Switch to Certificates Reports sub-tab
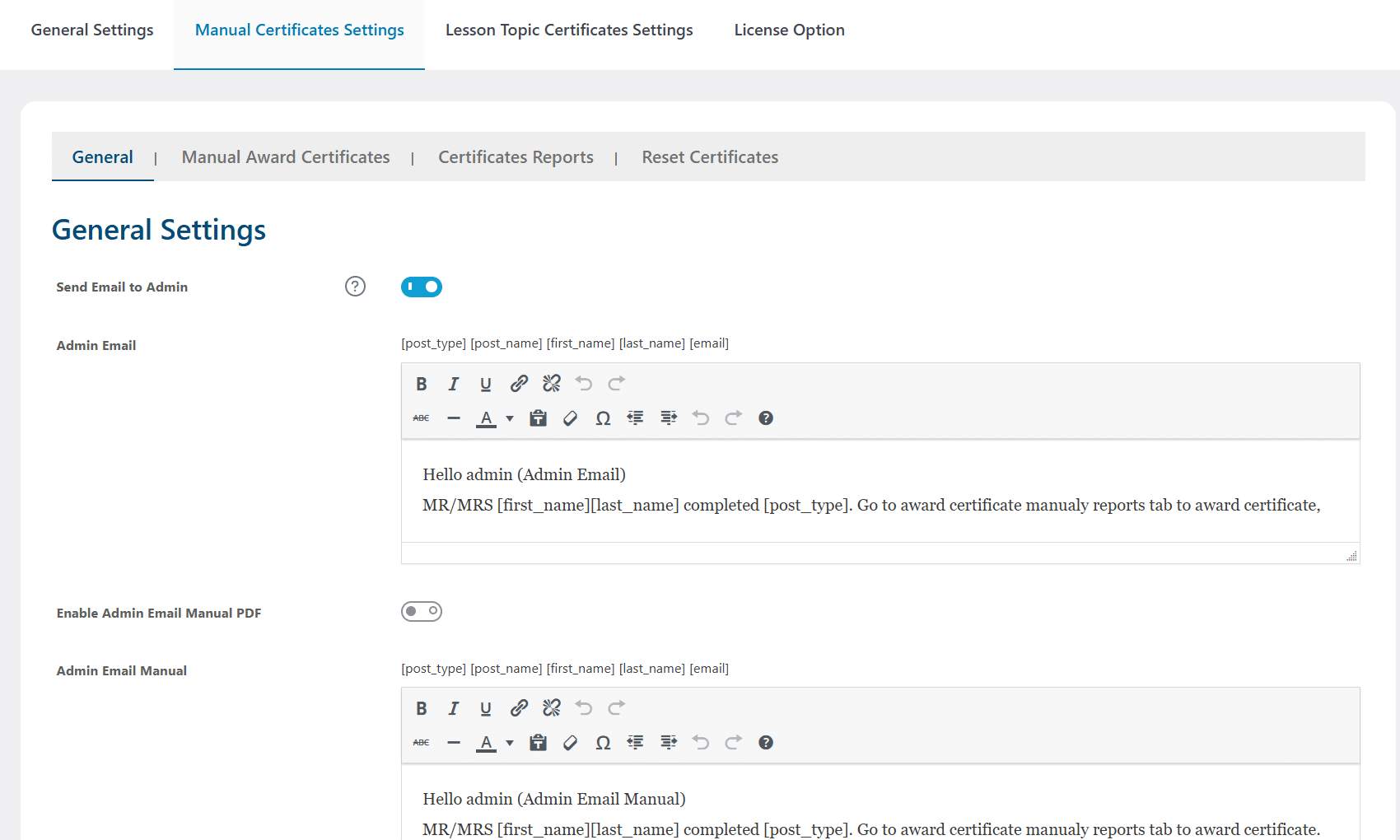Screen dimensions: 1400x840 point(516,157)
